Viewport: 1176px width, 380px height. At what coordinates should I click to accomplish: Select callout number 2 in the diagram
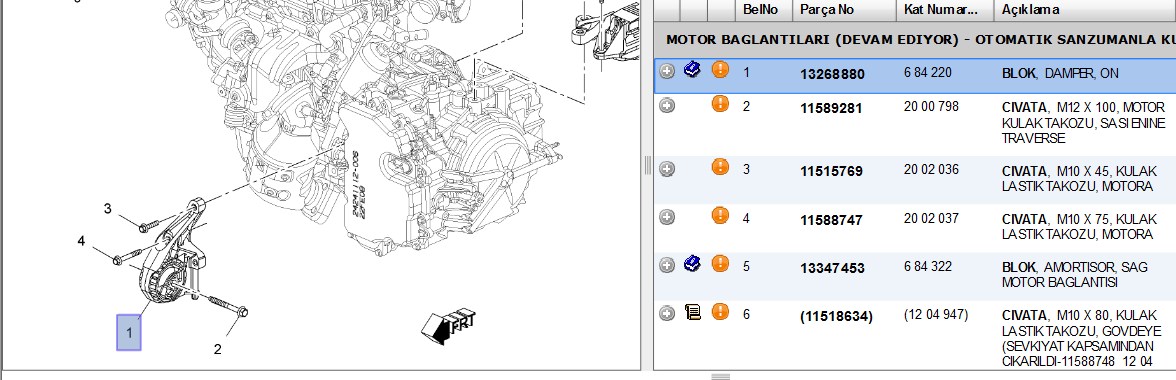tap(218, 349)
